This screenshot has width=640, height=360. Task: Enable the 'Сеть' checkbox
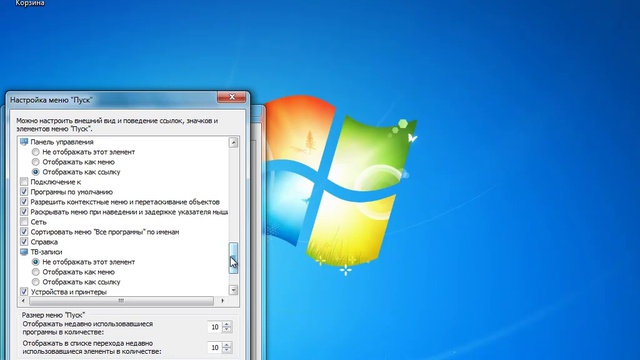tap(24, 222)
